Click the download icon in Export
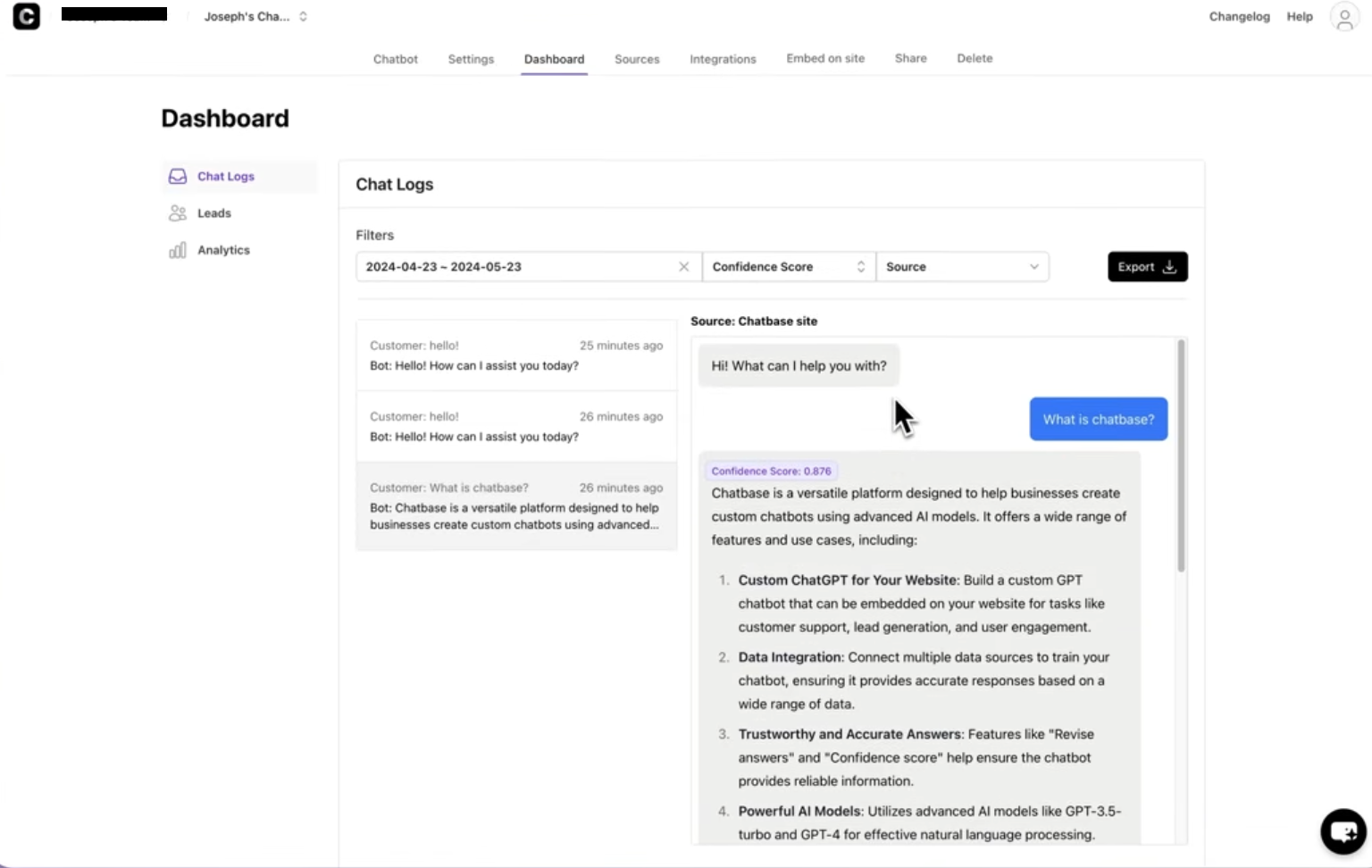Screen dimensions: 1372x868 tap(1169, 267)
